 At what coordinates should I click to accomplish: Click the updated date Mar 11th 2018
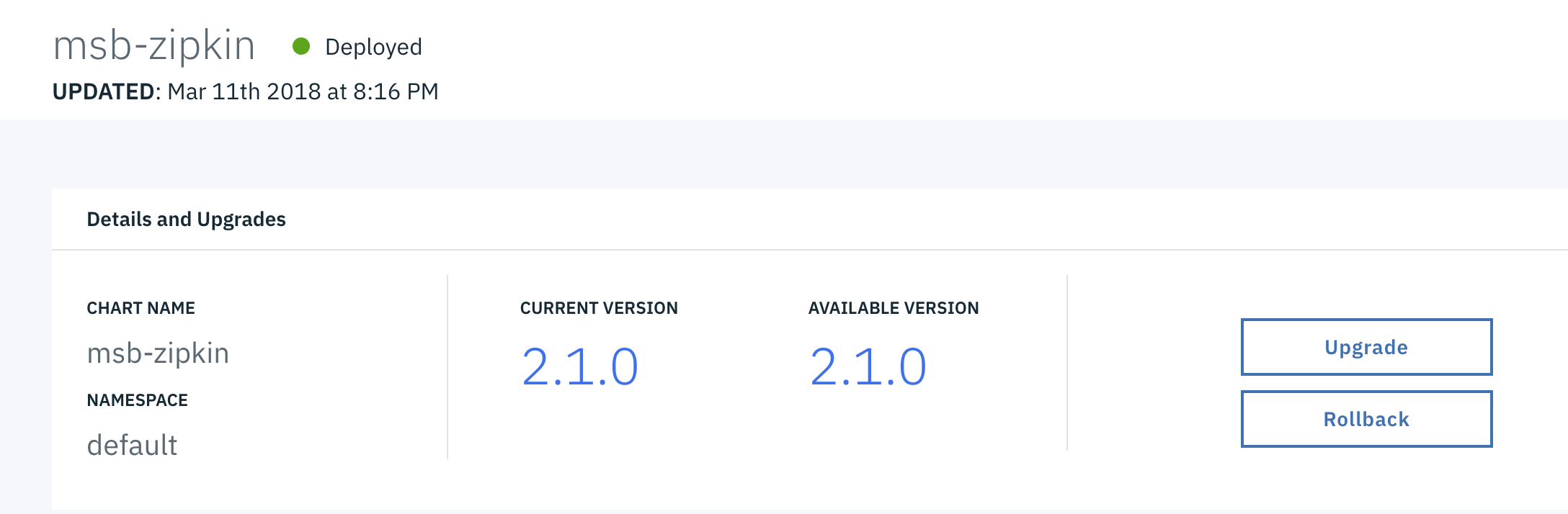[x=244, y=91]
